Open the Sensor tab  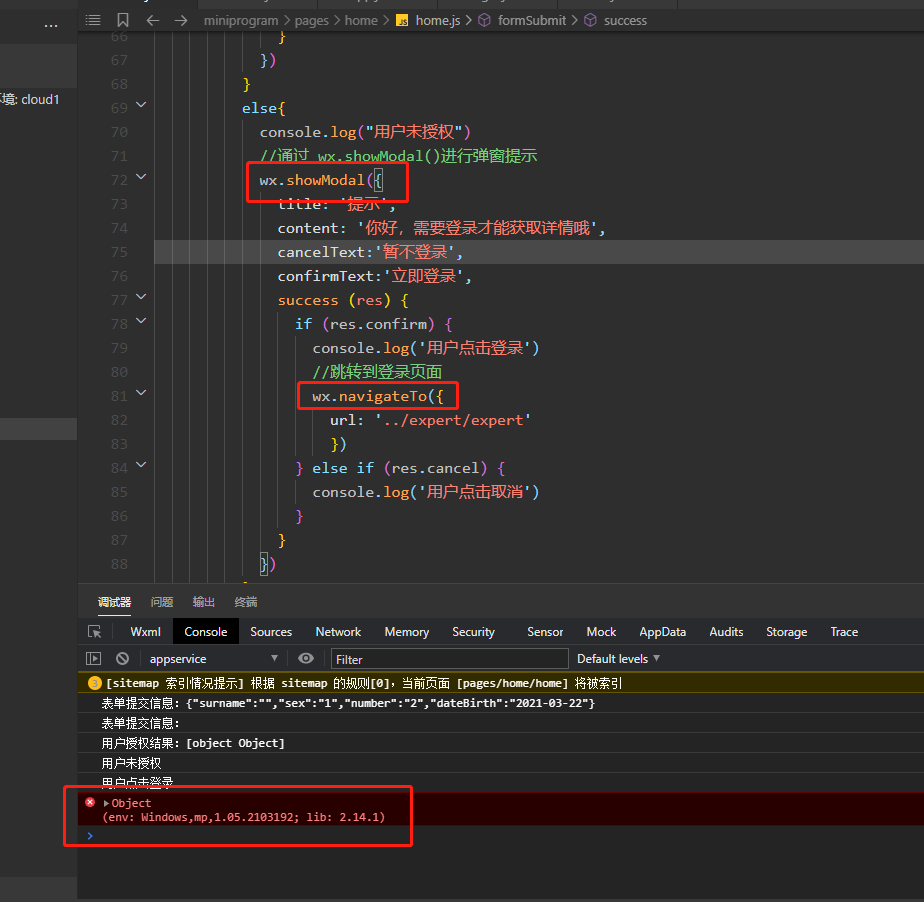point(545,632)
